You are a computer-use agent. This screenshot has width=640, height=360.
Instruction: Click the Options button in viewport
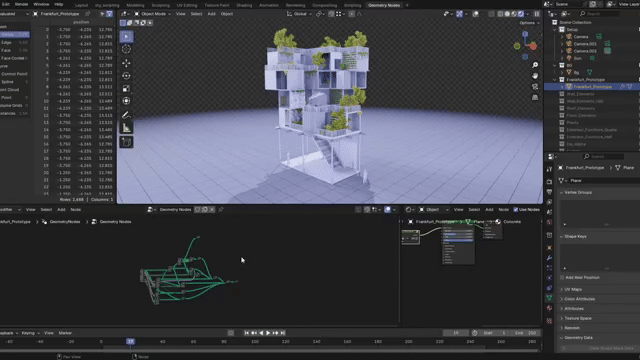coord(529,23)
